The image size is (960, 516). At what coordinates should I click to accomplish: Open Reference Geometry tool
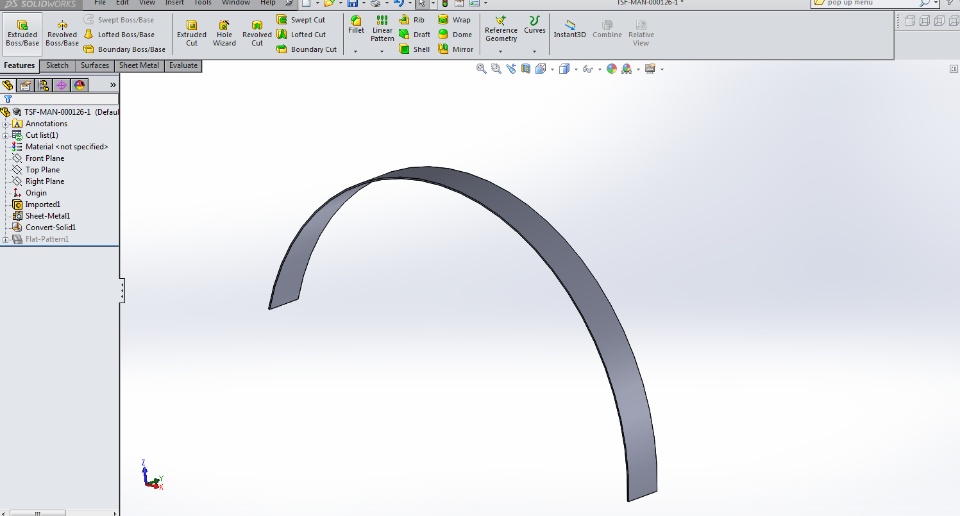click(x=501, y=29)
